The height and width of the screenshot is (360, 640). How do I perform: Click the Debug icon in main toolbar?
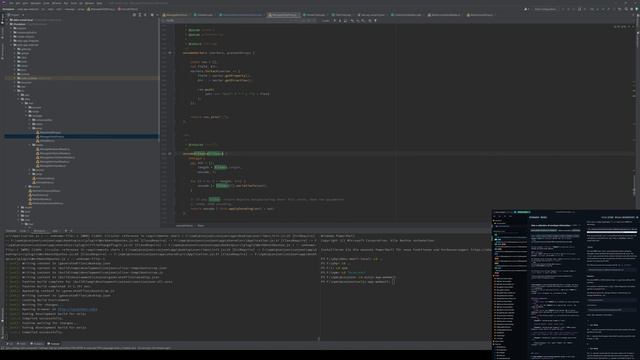click(569, 9)
